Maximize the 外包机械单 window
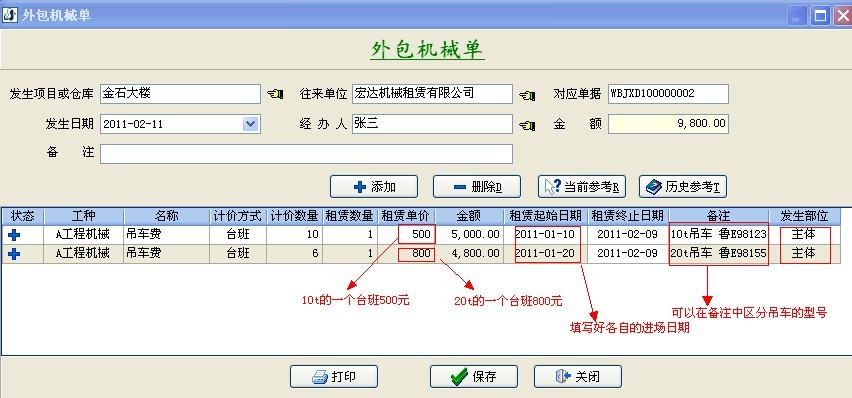 [820, 15]
